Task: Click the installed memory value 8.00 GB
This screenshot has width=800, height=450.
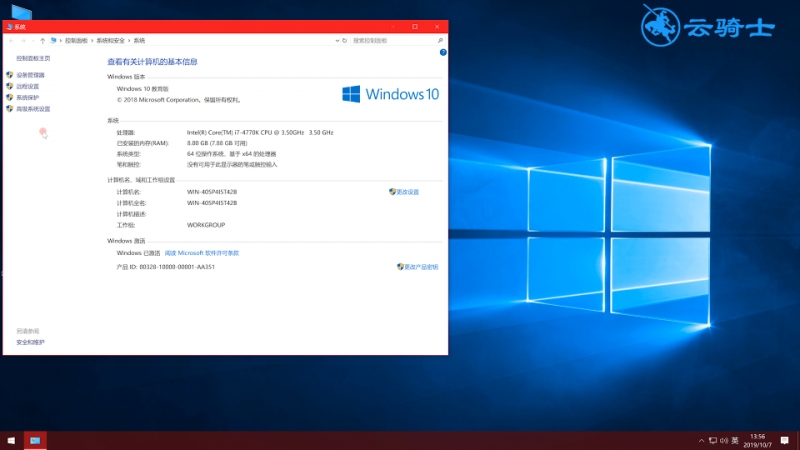Action: [x=217, y=143]
